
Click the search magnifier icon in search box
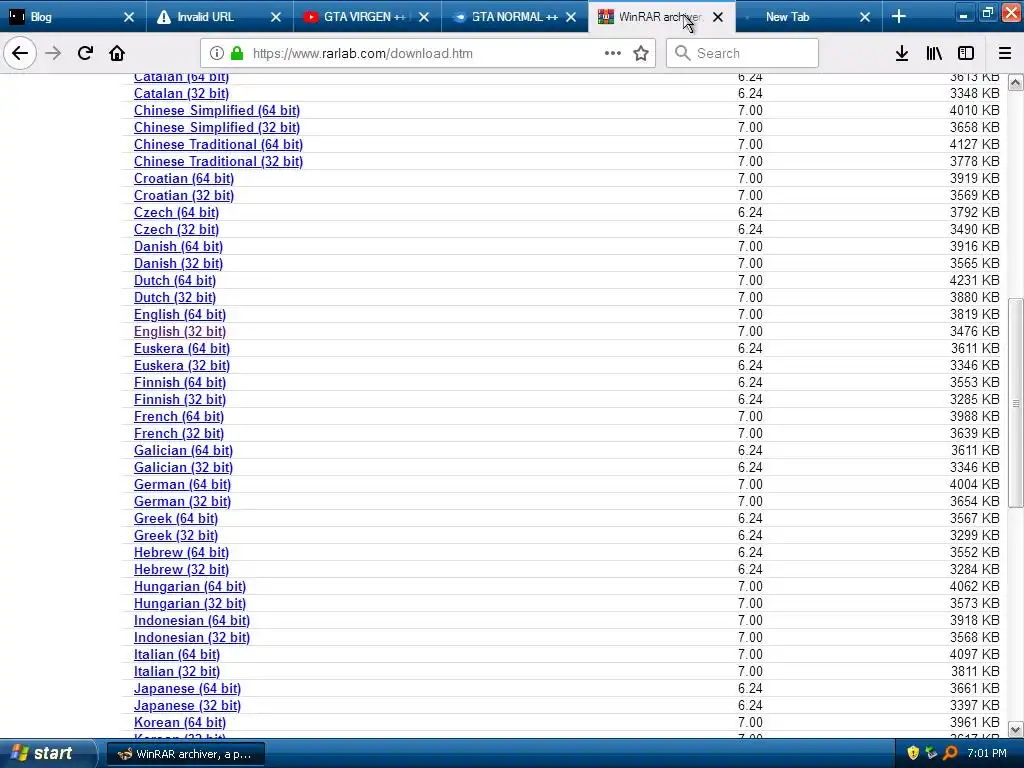click(682, 53)
